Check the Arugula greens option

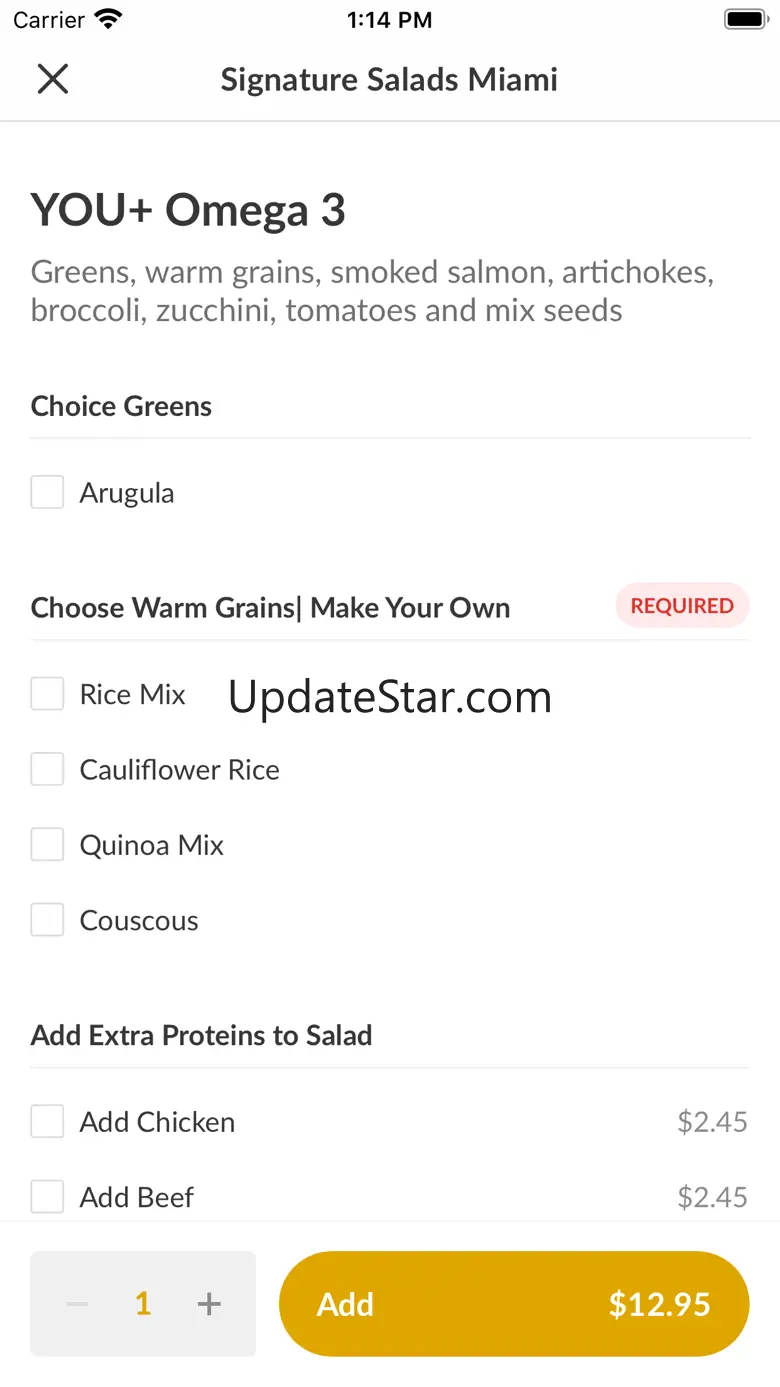tap(47, 492)
